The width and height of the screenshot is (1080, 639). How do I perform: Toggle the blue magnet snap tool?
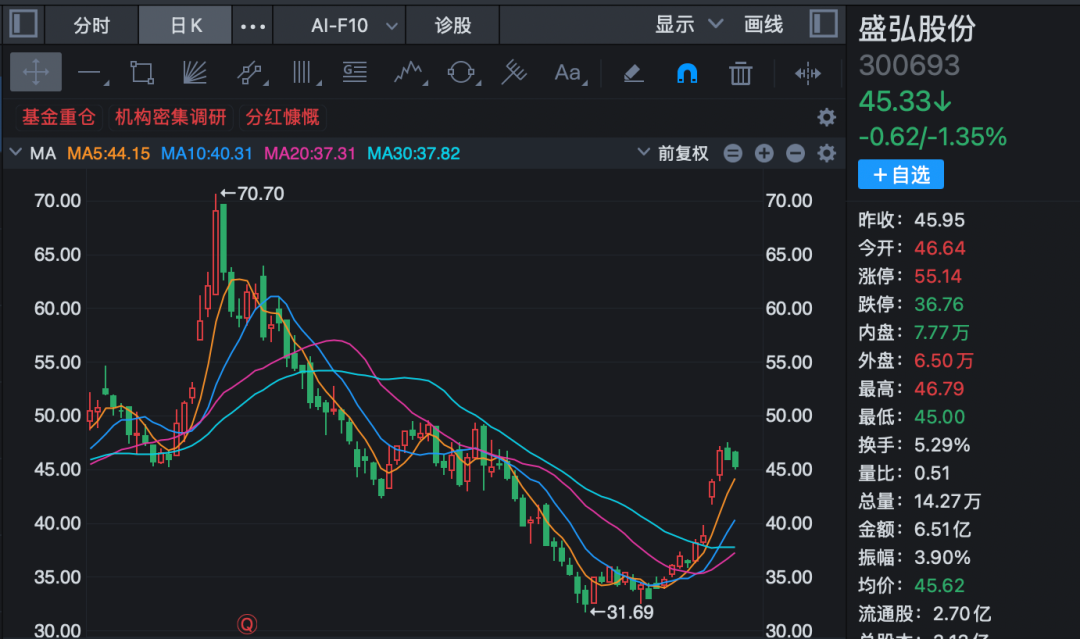(687, 73)
